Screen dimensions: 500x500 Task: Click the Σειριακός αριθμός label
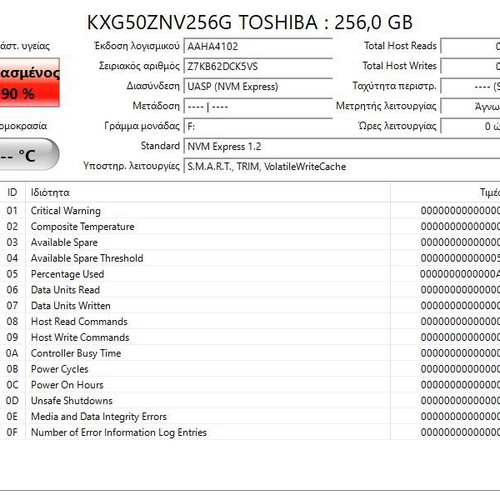tap(139, 66)
